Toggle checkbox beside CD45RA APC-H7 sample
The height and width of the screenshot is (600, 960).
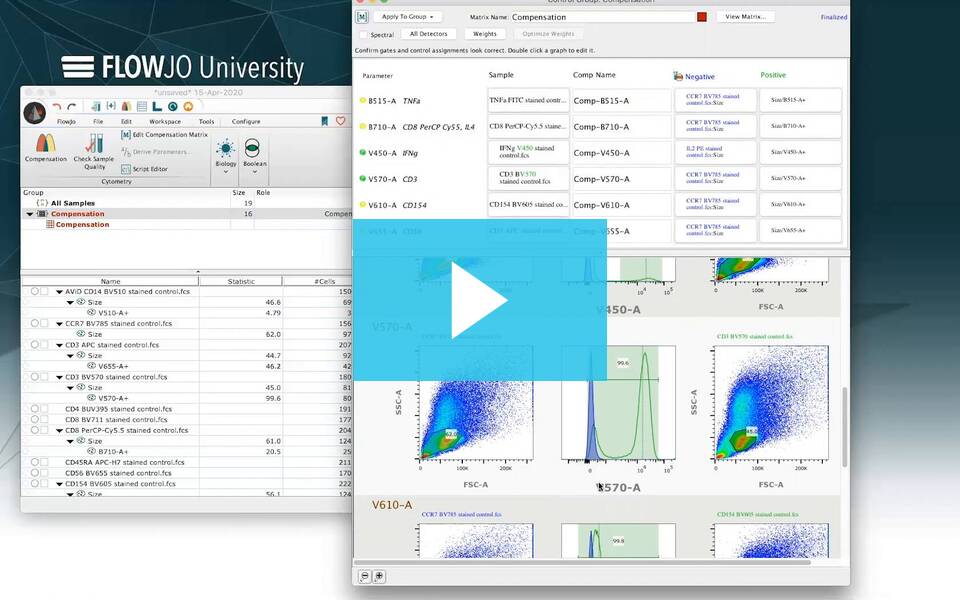(x=44, y=462)
